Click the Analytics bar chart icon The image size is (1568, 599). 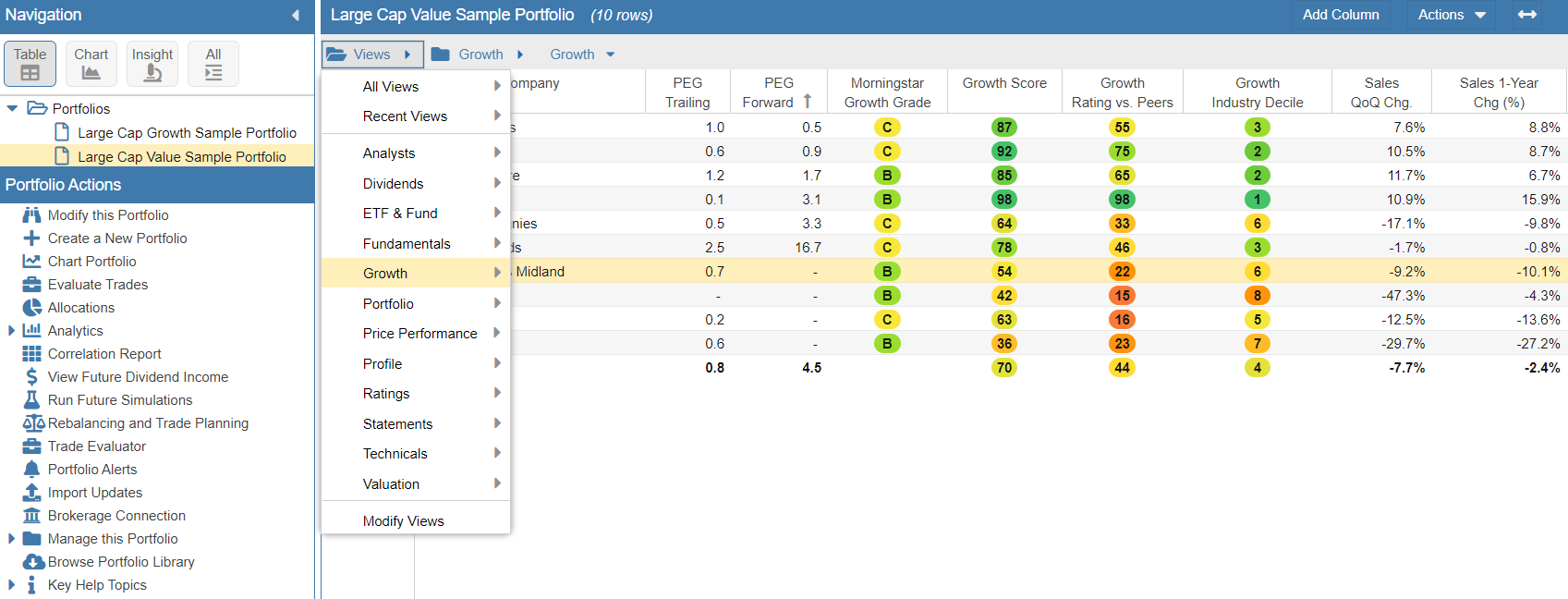tap(31, 331)
